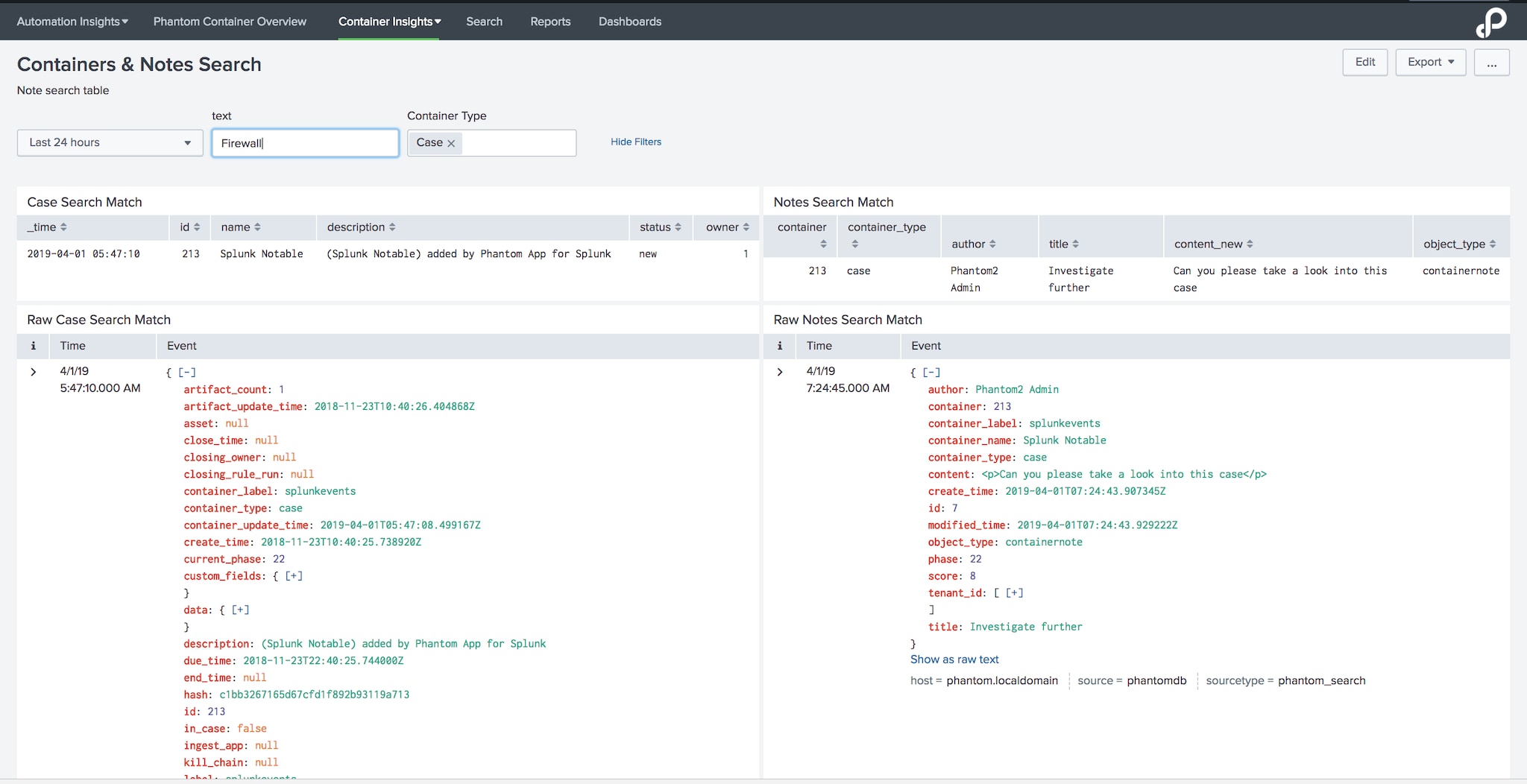
Task: Open the Last 24 hours time picker
Action: click(110, 143)
